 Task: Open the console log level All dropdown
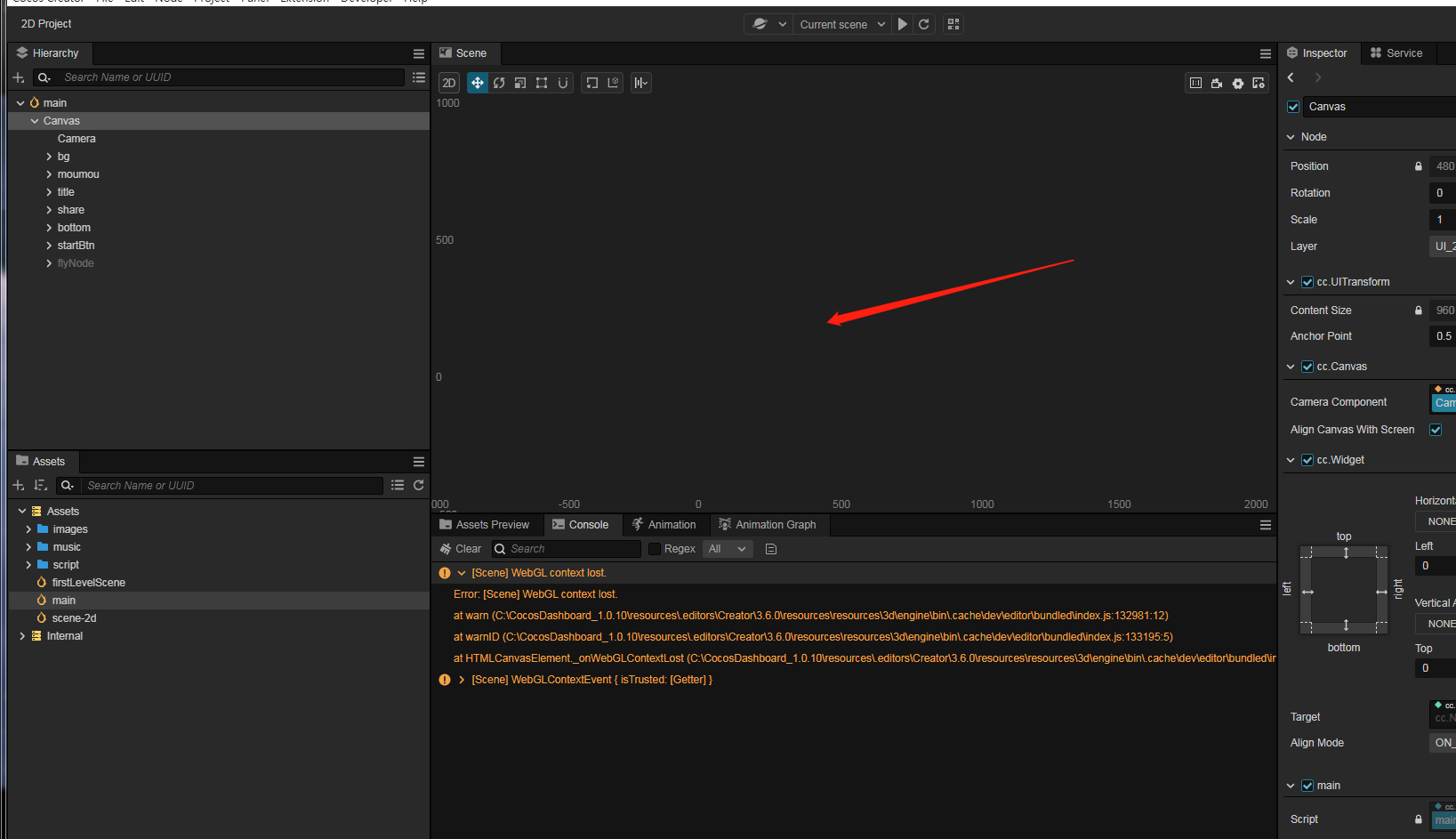pyautogui.click(x=728, y=549)
